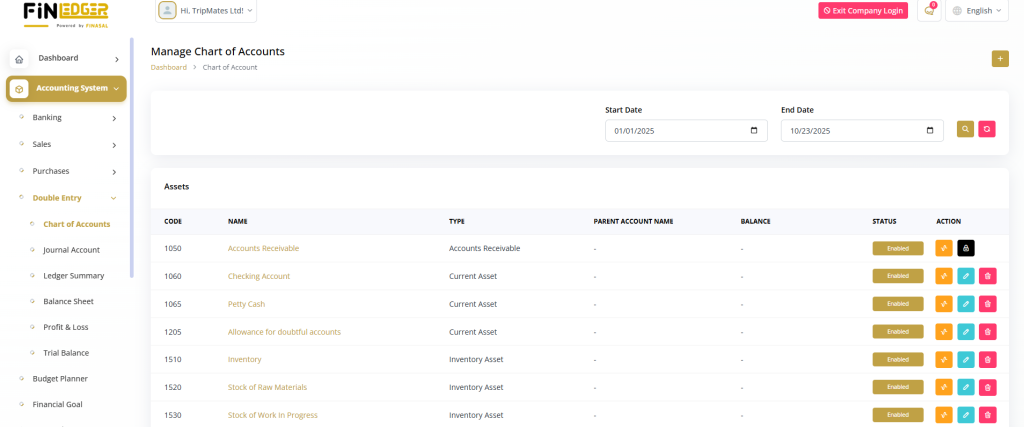
Task: Click delete trash icon for Petty Cash
Action: click(988, 304)
